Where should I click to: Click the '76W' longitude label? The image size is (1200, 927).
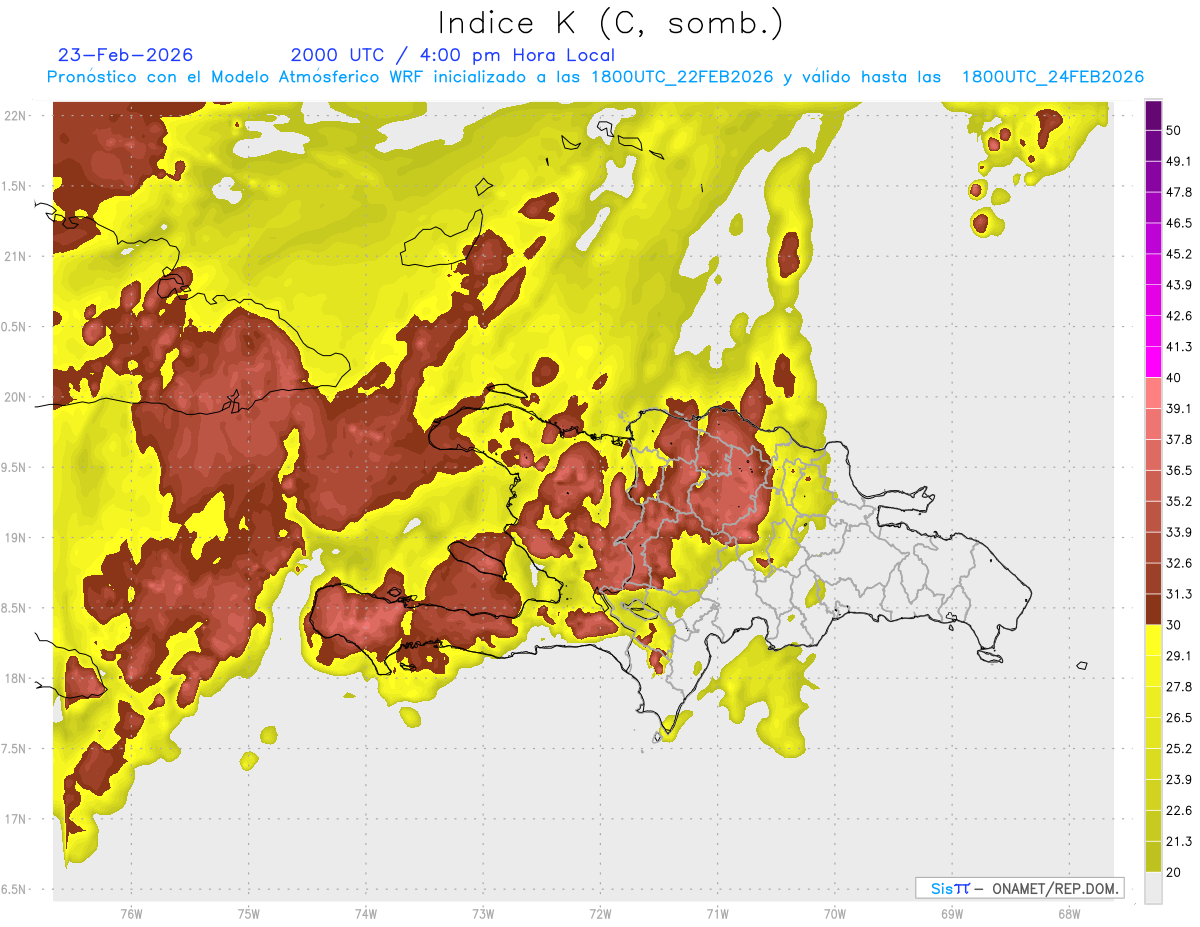click(x=131, y=913)
